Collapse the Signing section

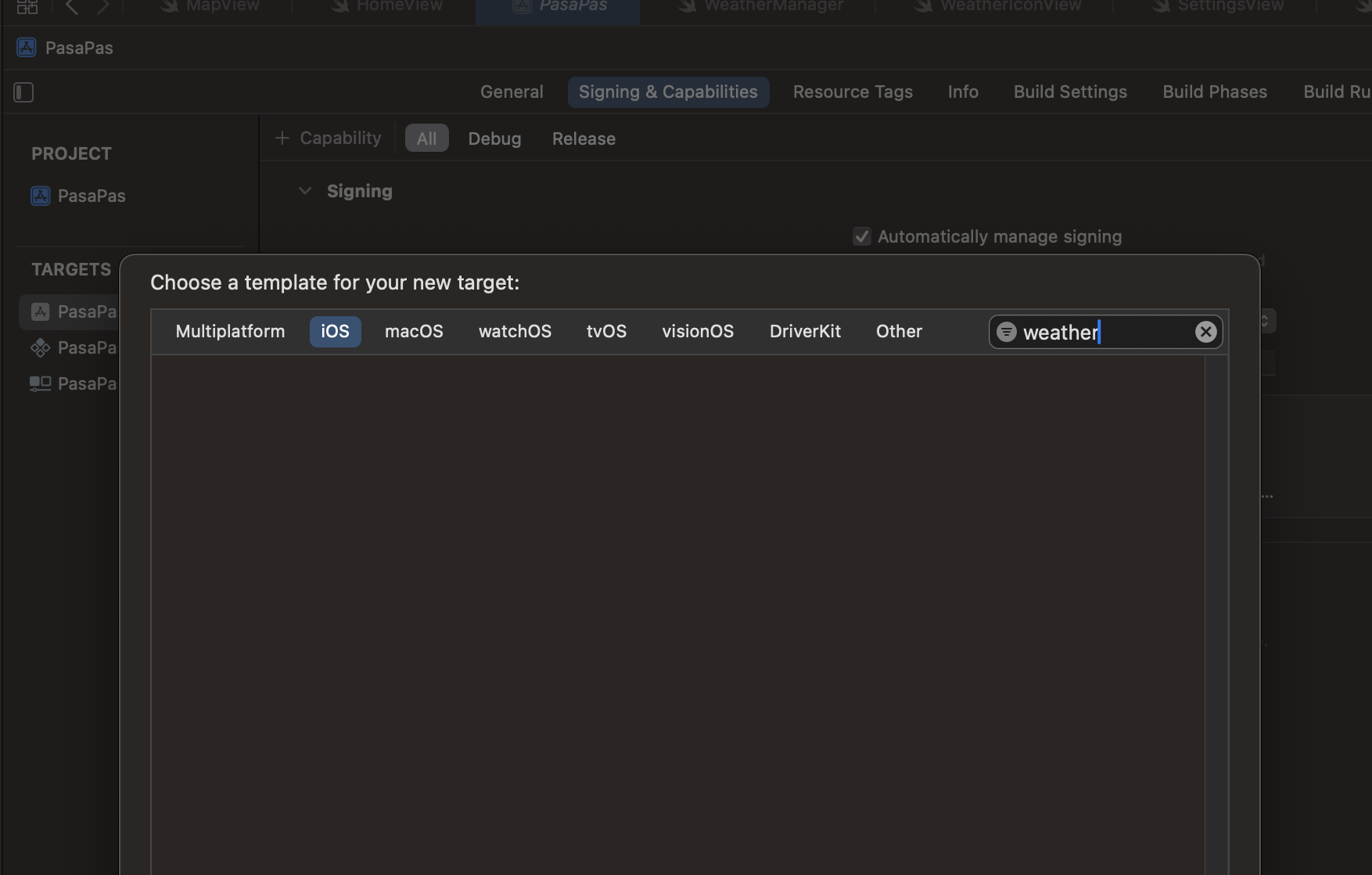point(305,191)
